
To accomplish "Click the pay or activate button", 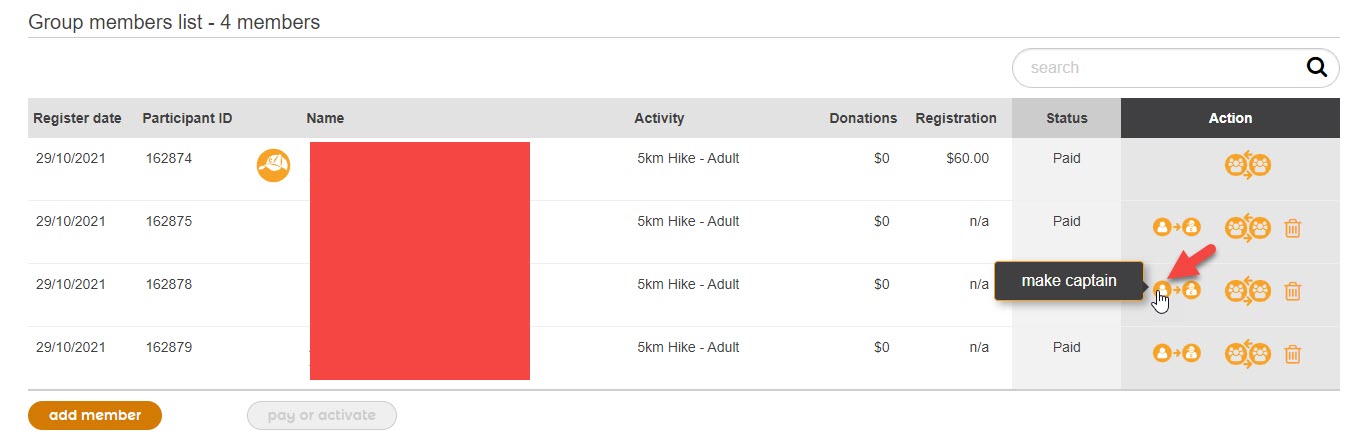I will click(x=322, y=415).
